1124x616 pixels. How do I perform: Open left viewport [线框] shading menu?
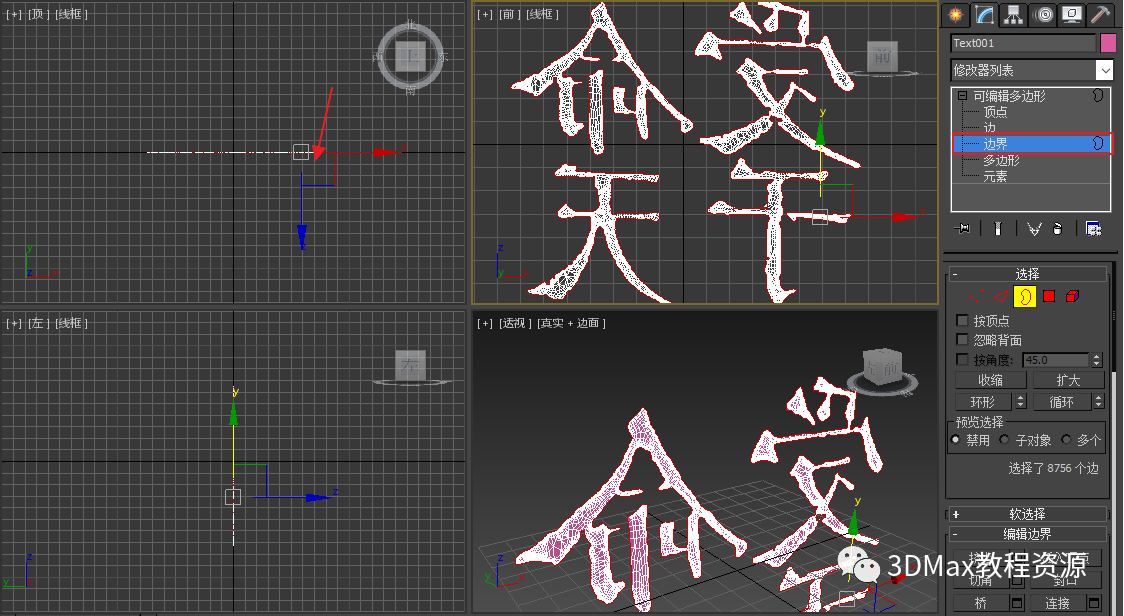71,323
